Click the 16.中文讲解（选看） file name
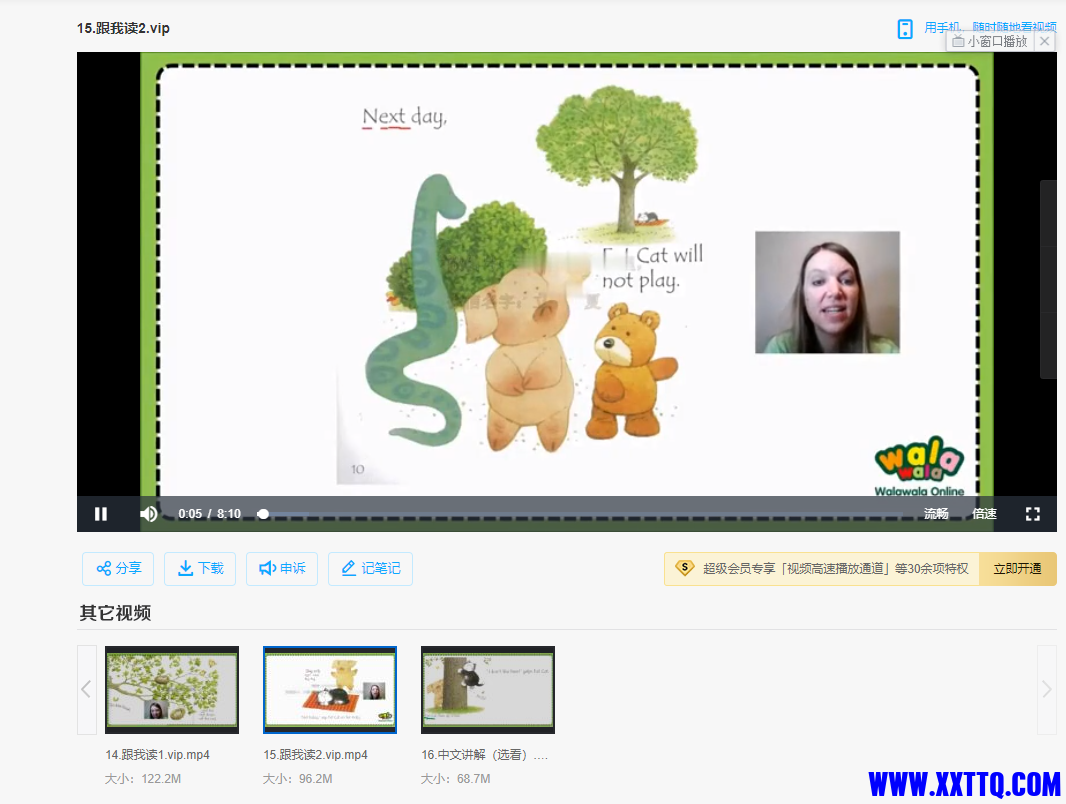 pos(484,755)
